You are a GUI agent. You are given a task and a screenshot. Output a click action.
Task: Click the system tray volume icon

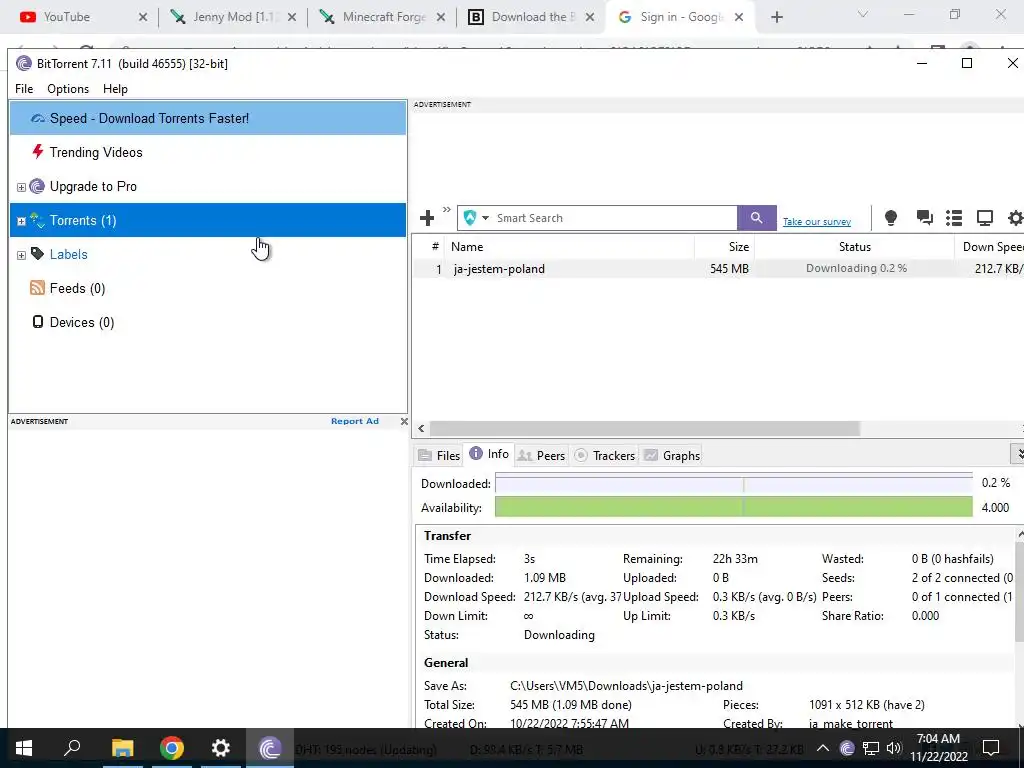[893, 748]
